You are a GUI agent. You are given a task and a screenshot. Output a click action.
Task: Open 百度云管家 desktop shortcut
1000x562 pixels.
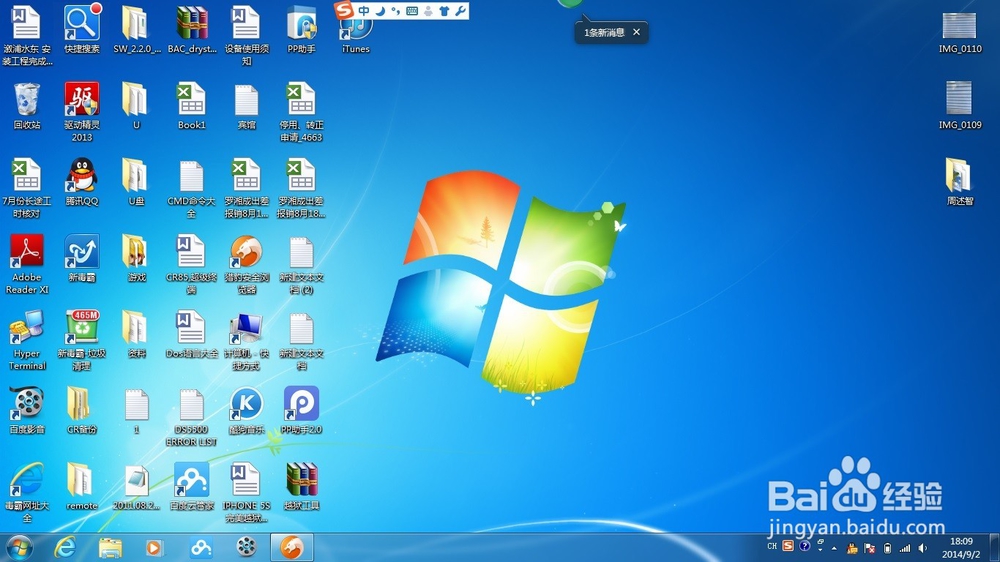(191, 486)
